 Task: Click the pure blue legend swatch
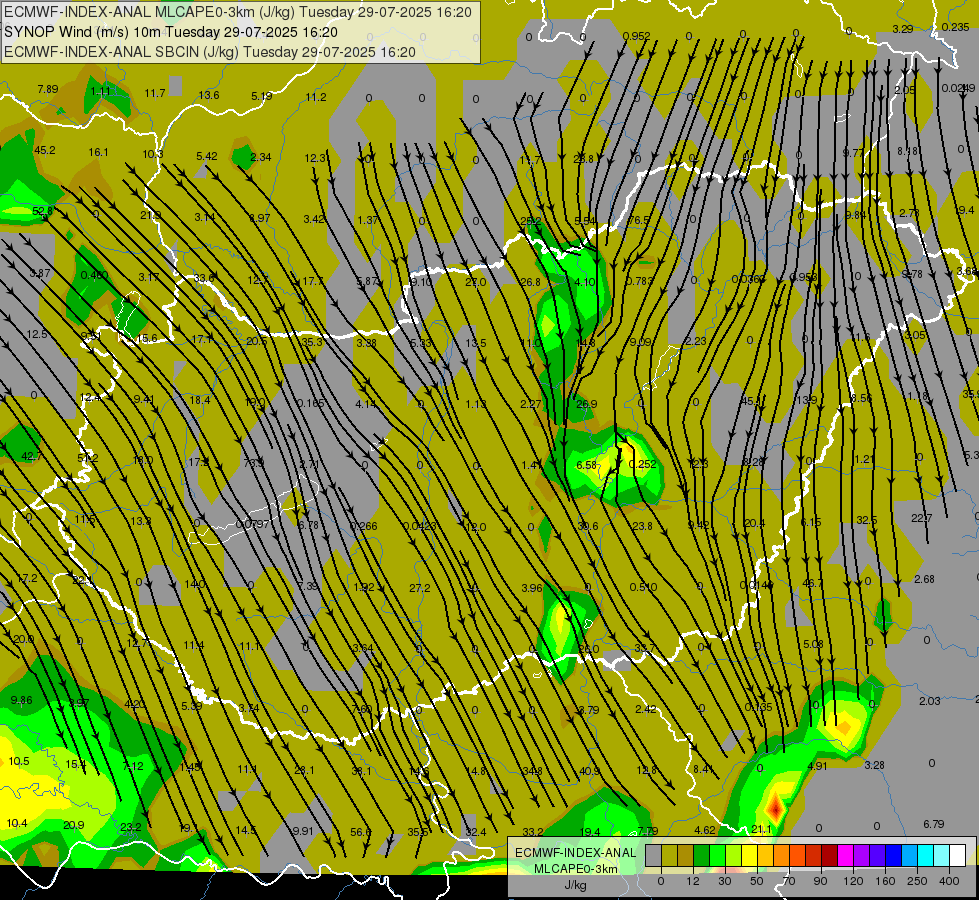point(894,855)
